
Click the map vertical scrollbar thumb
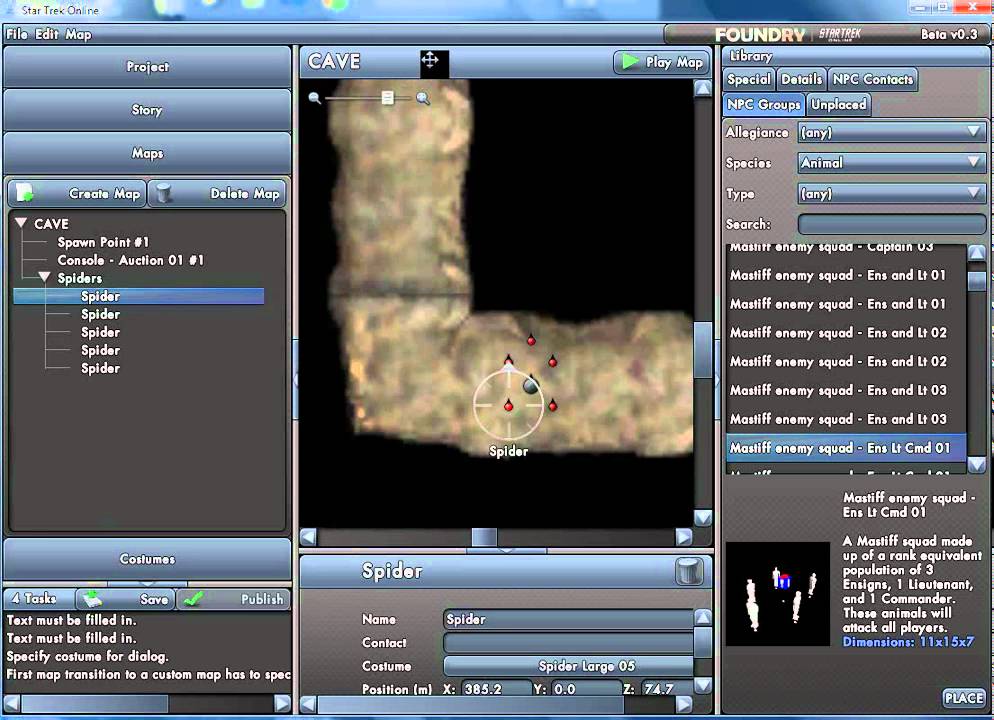702,350
